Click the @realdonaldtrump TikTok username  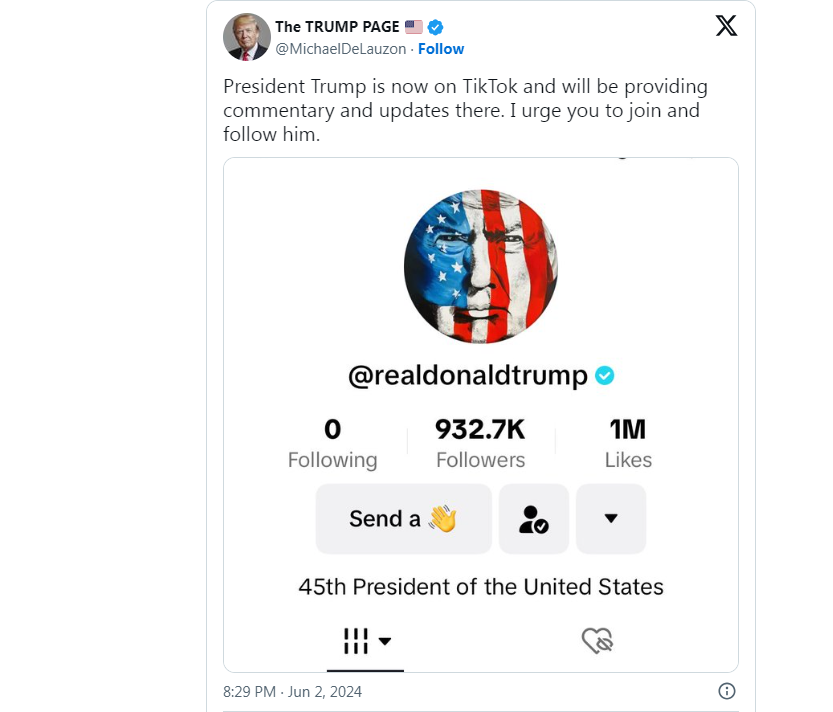pyautogui.click(x=467, y=375)
